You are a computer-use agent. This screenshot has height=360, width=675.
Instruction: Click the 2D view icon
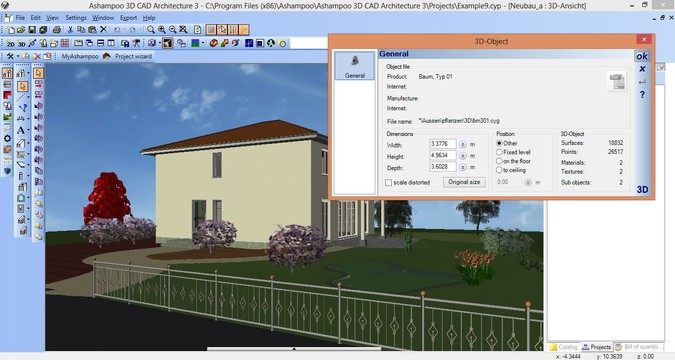(10, 43)
